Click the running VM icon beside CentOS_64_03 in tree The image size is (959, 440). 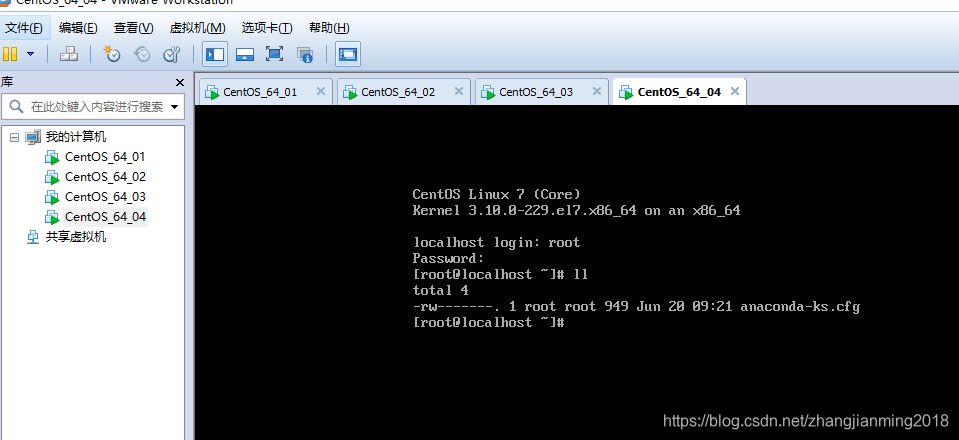(x=52, y=198)
